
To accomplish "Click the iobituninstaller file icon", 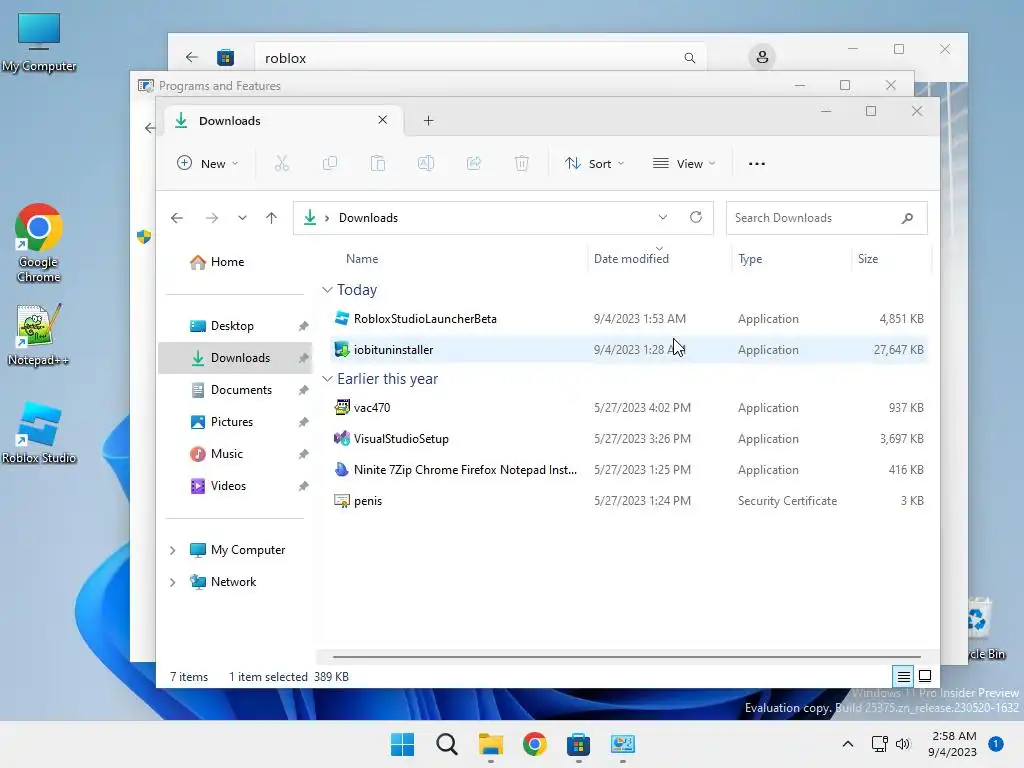I will pyautogui.click(x=342, y=349).
